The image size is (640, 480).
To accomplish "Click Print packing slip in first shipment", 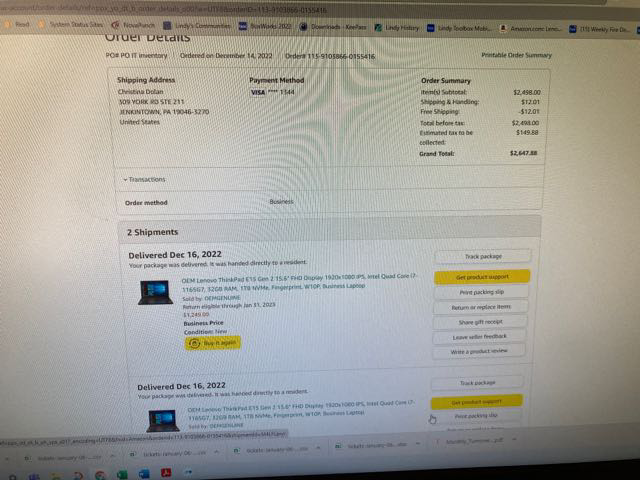I will [480, 292].
